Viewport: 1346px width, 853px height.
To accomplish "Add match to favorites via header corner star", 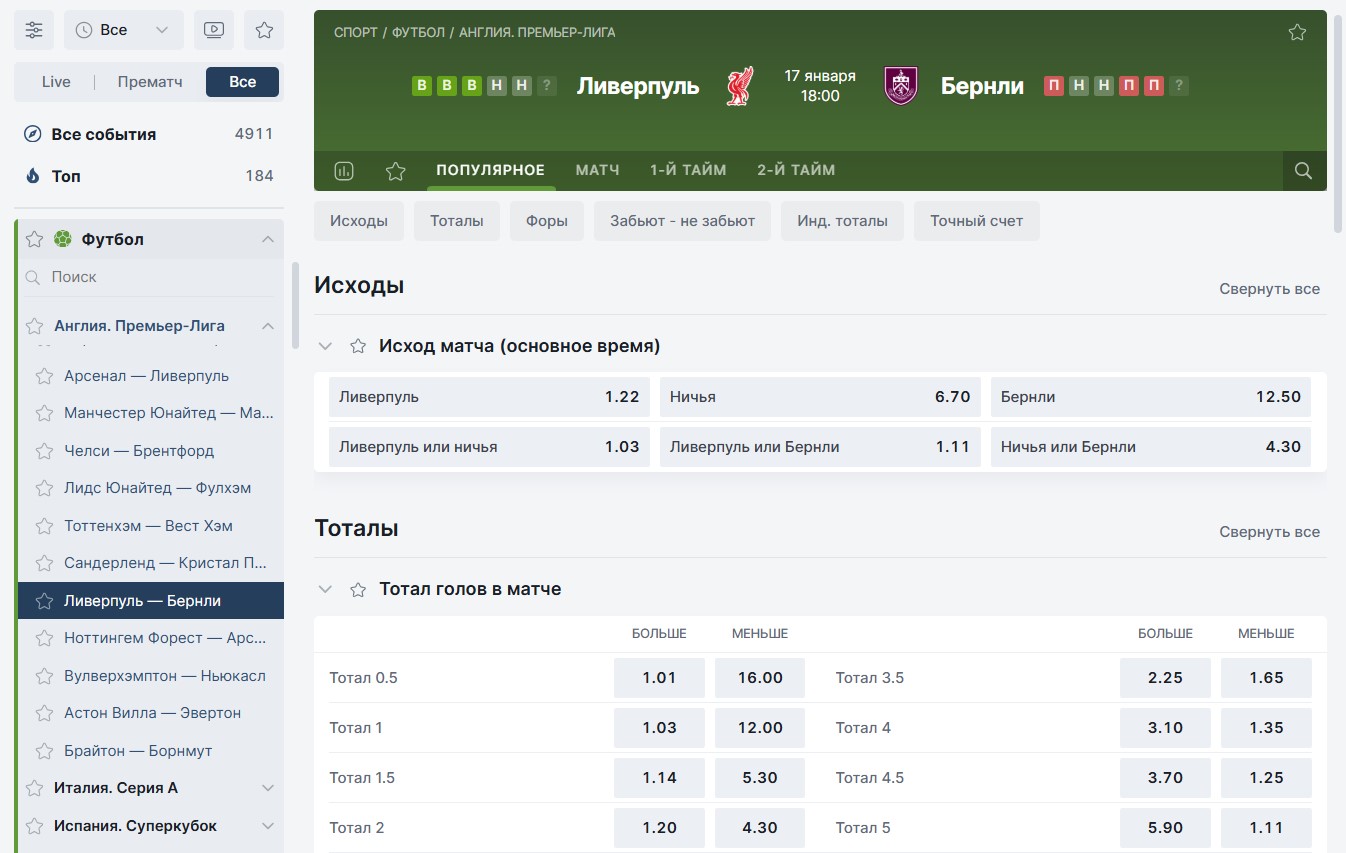I will point(1297,32).
